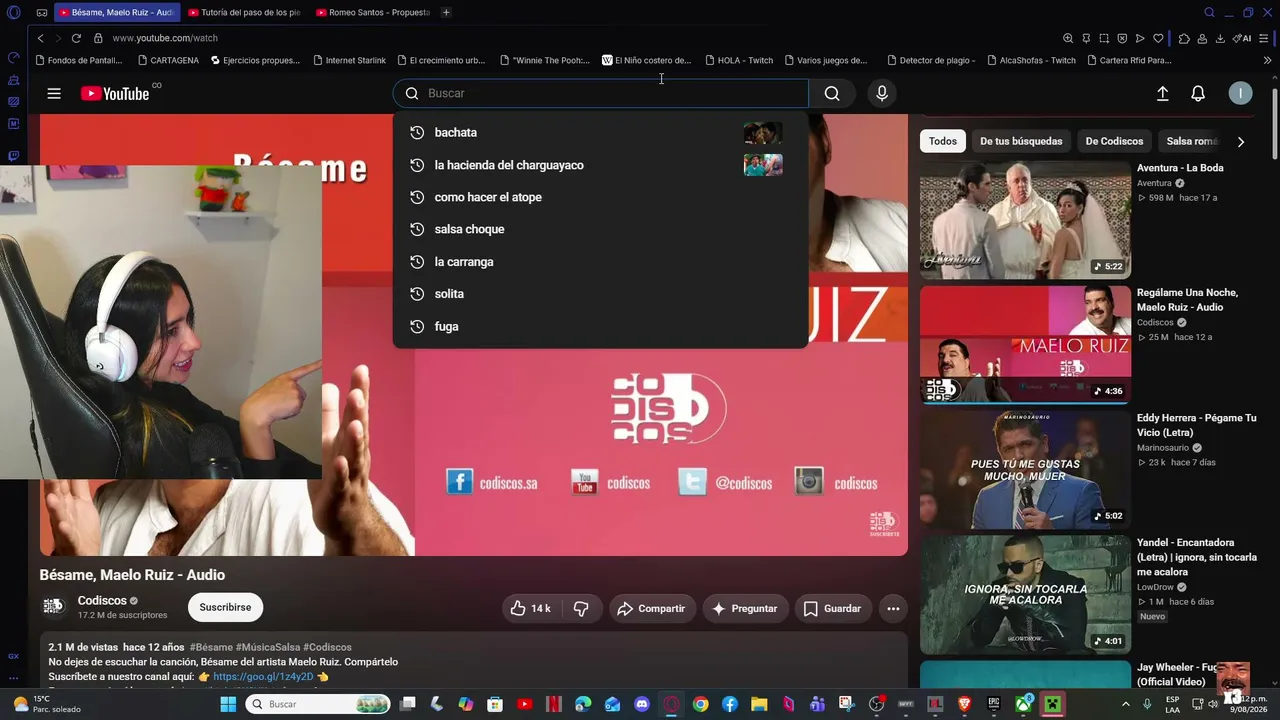The height and width of the screenshot is (720, 1280).
Task: Open the extensions puzzle icon
Action: [1184, 38]
